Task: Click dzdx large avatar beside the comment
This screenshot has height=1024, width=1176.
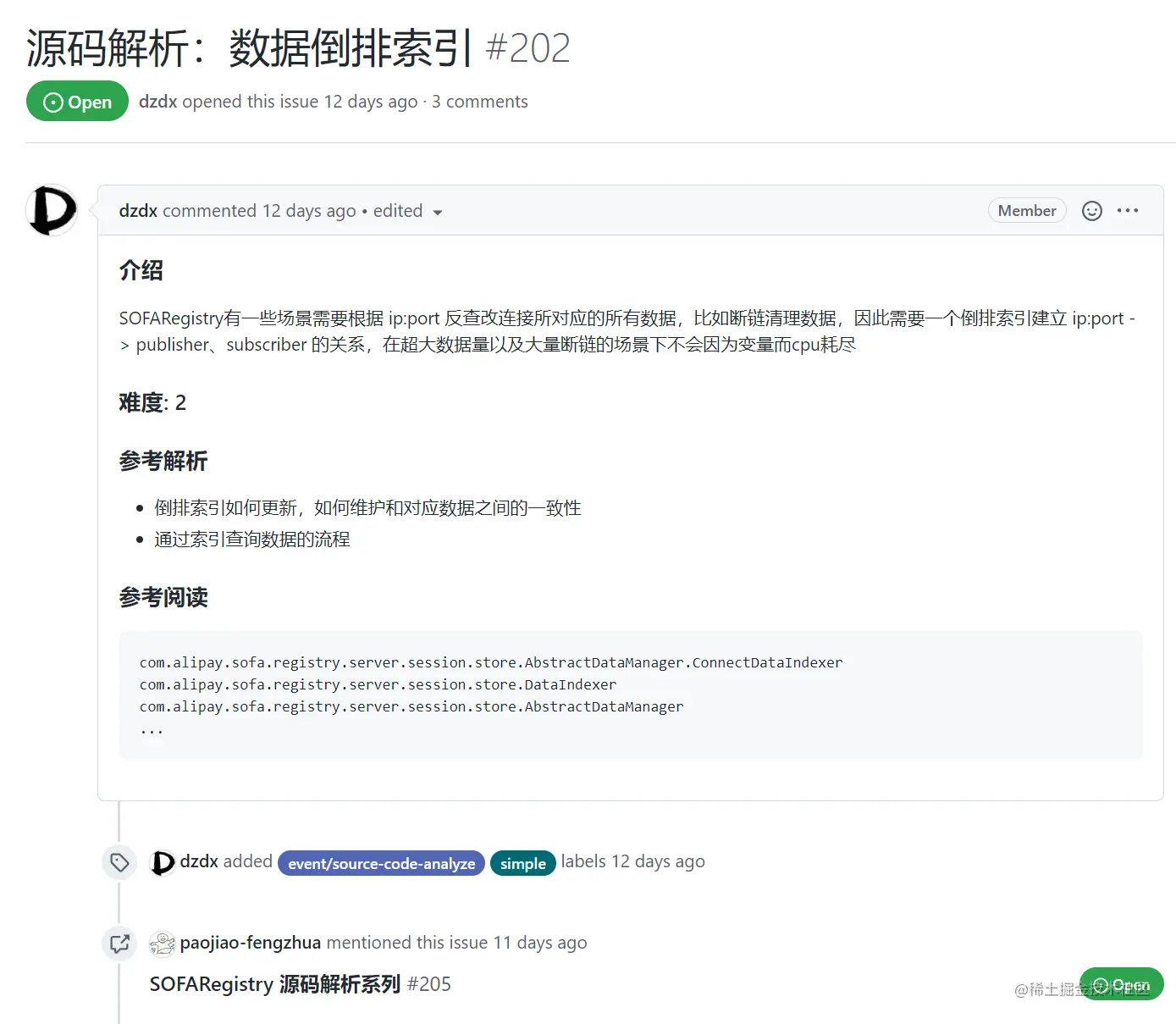Action: click(x=52, y=210)
